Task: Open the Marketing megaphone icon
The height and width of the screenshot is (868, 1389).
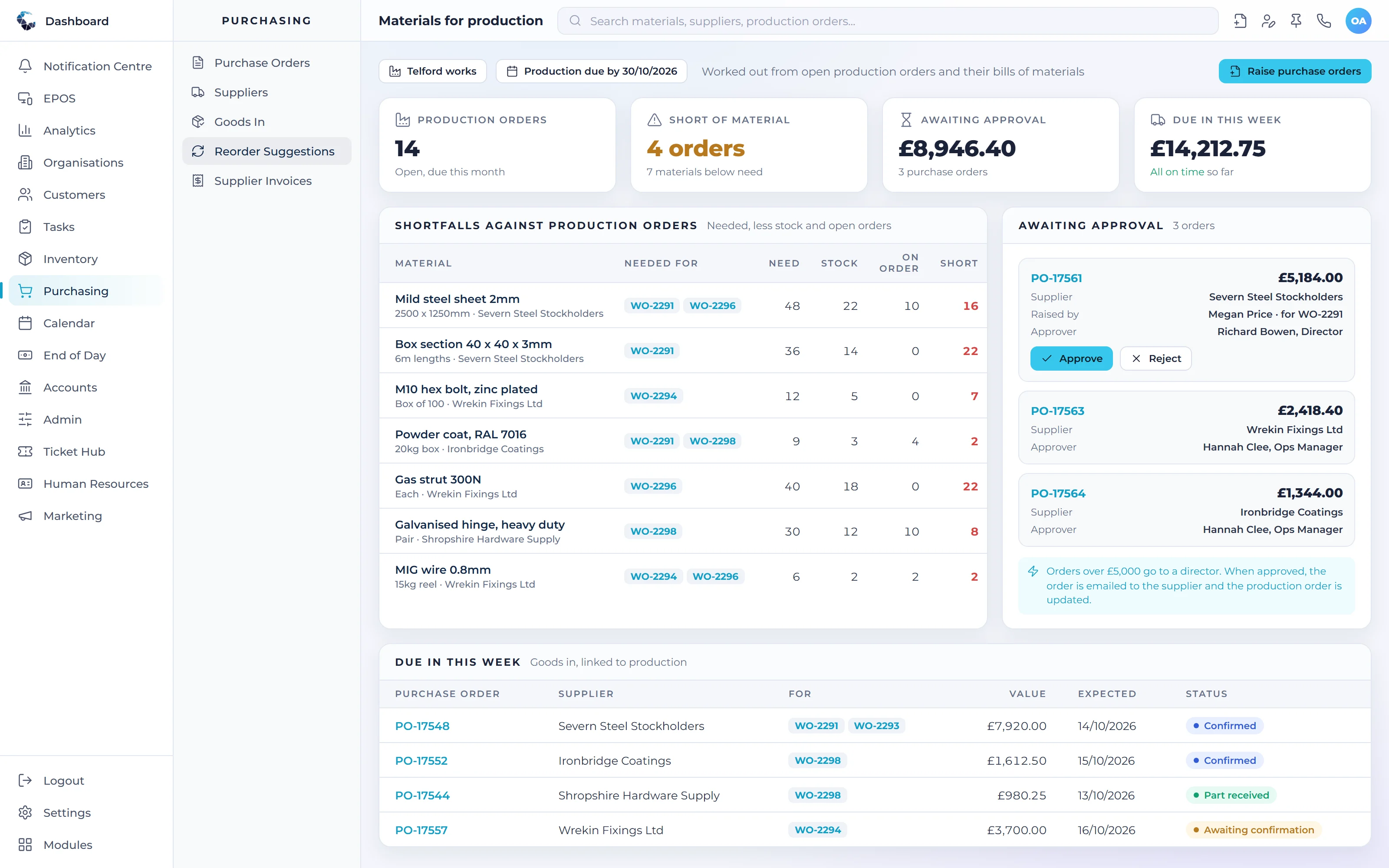Action: click(x=25, y=516)
